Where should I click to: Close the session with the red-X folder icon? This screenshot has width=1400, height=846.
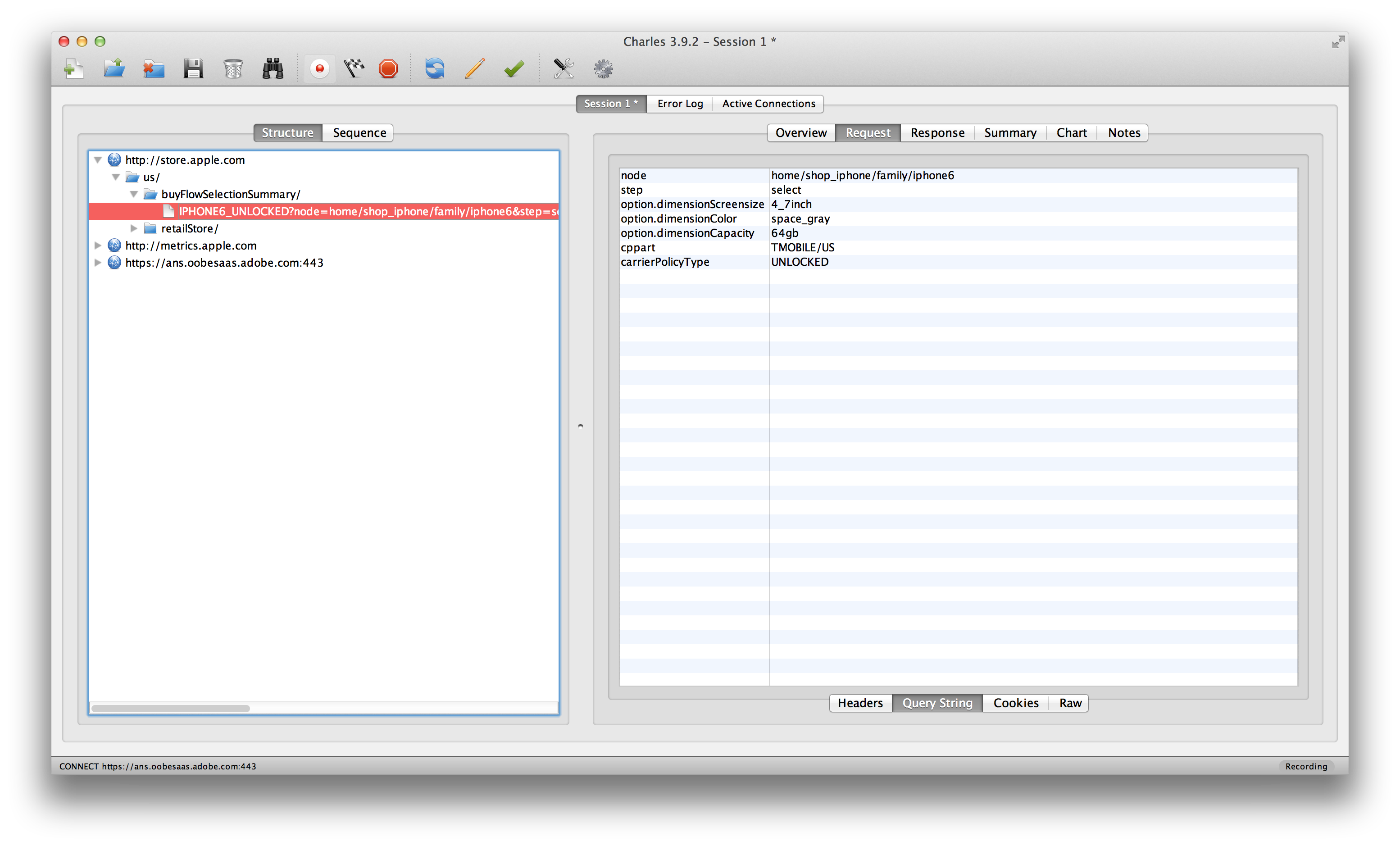[x=154, y=69]
